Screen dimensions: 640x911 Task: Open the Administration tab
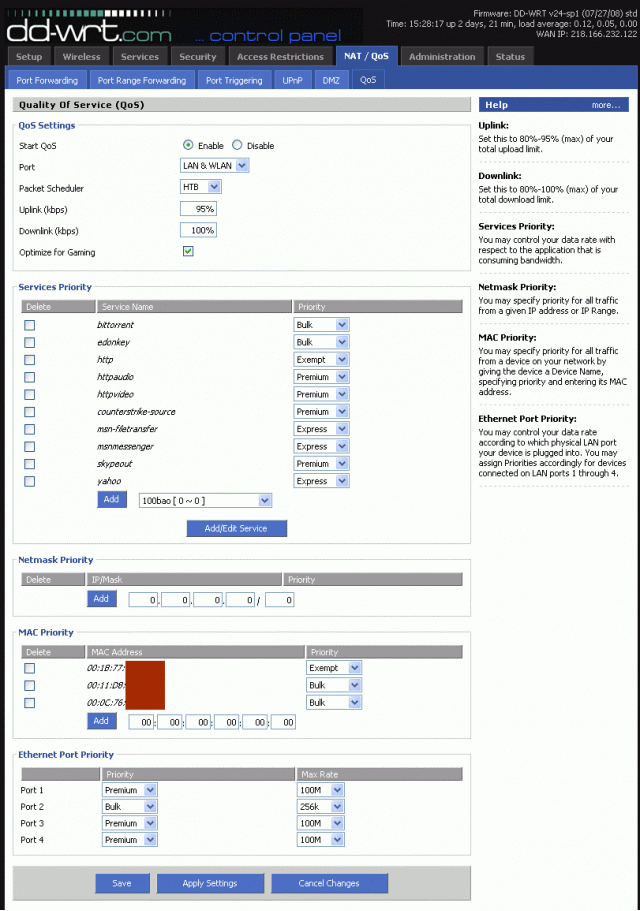(442, 57)
